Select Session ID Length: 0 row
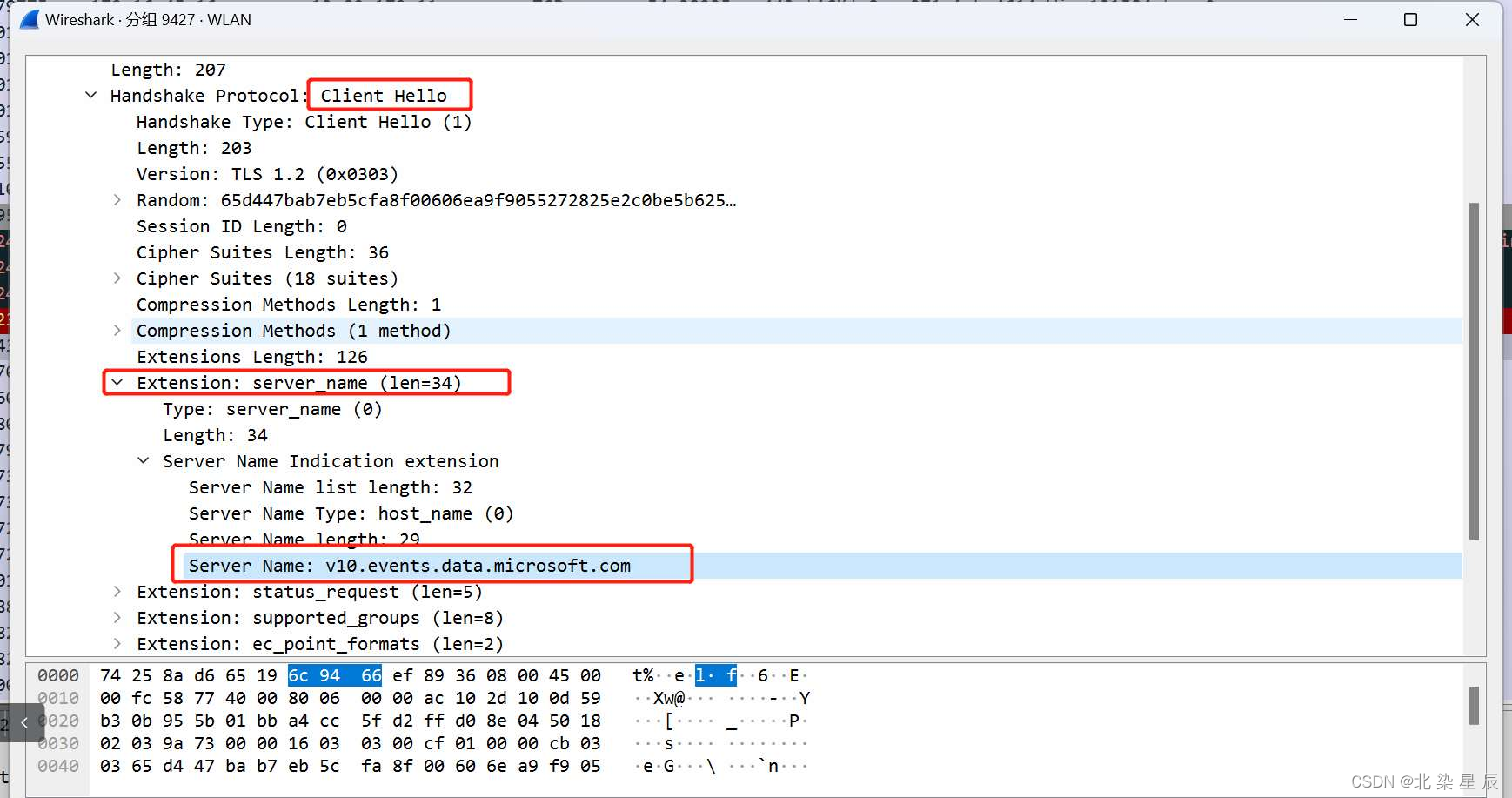The image size is (1512, 798). click(242, 226)
